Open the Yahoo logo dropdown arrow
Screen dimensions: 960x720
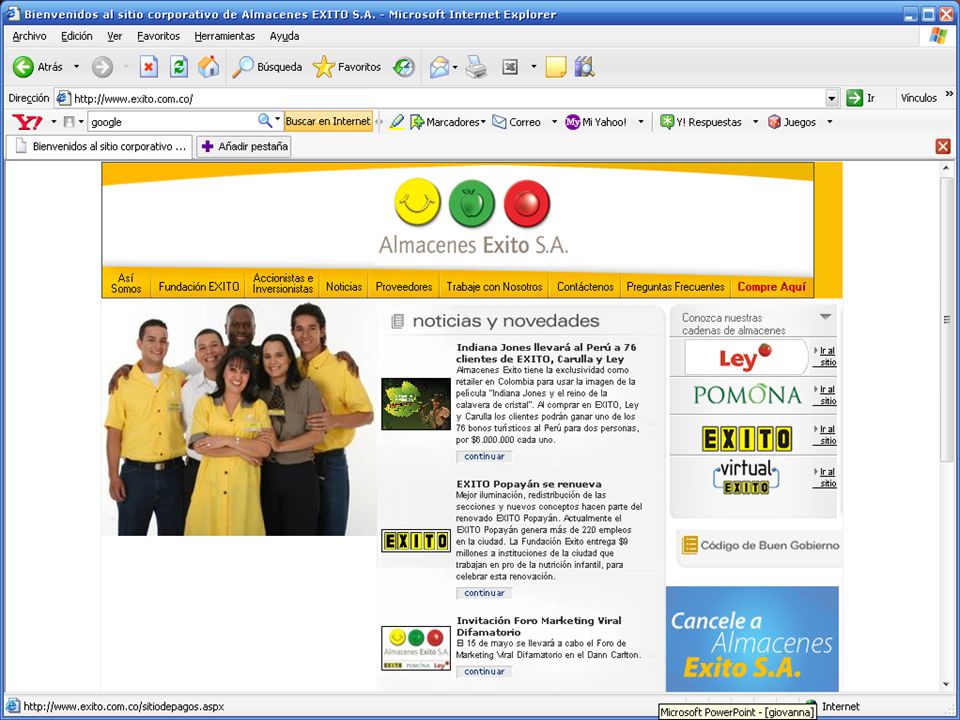click(x=53, y=122)
